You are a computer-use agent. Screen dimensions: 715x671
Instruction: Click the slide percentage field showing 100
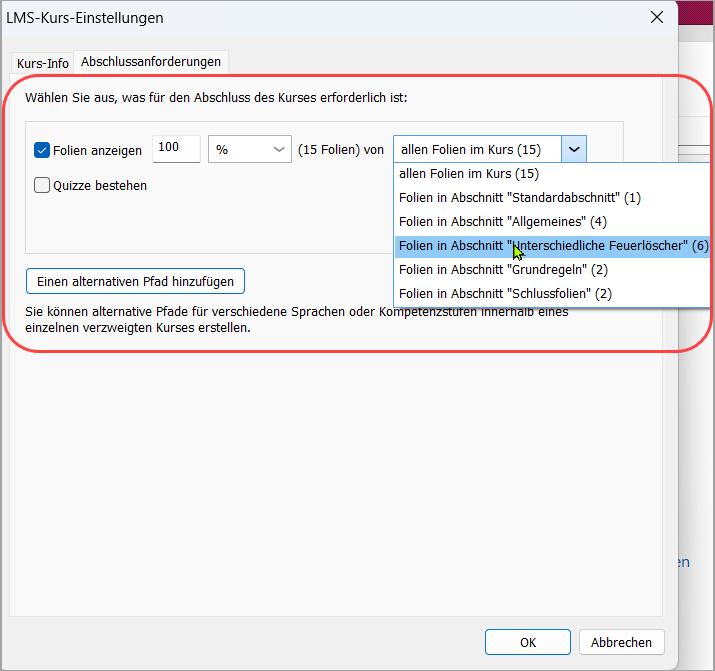tap(176, 149)
